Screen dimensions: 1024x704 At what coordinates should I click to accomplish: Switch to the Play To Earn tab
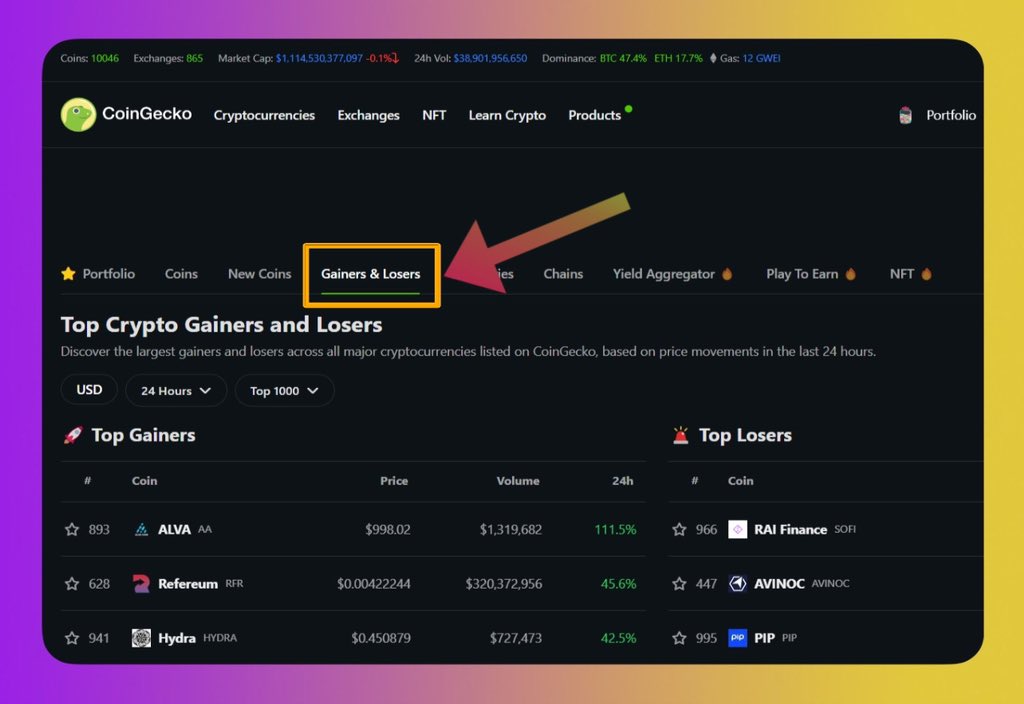pyautogui.click(x=802, y=274)
